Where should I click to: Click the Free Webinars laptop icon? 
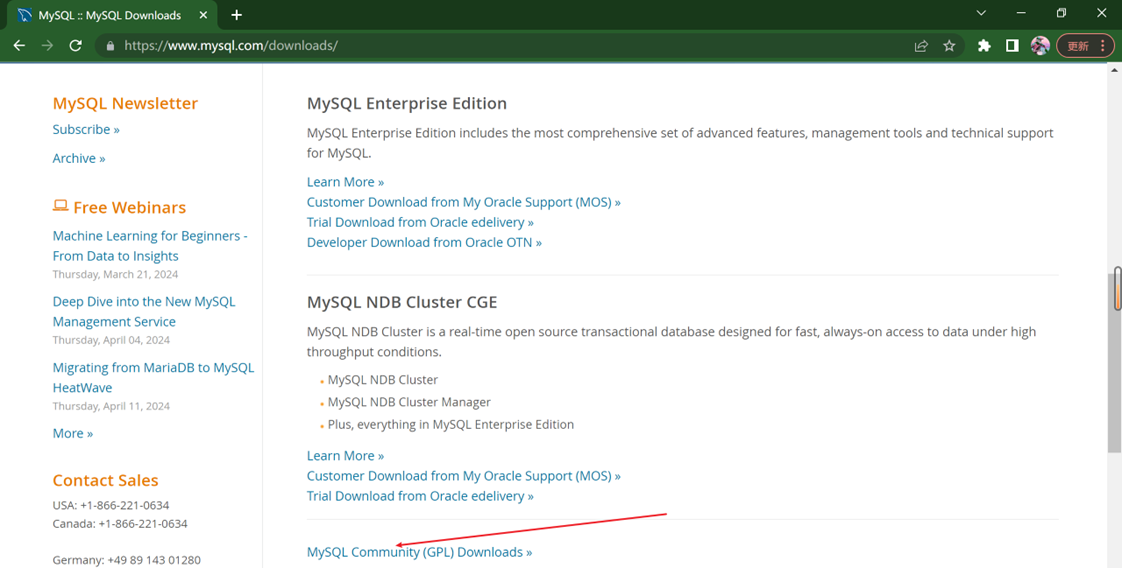(60, 206)
